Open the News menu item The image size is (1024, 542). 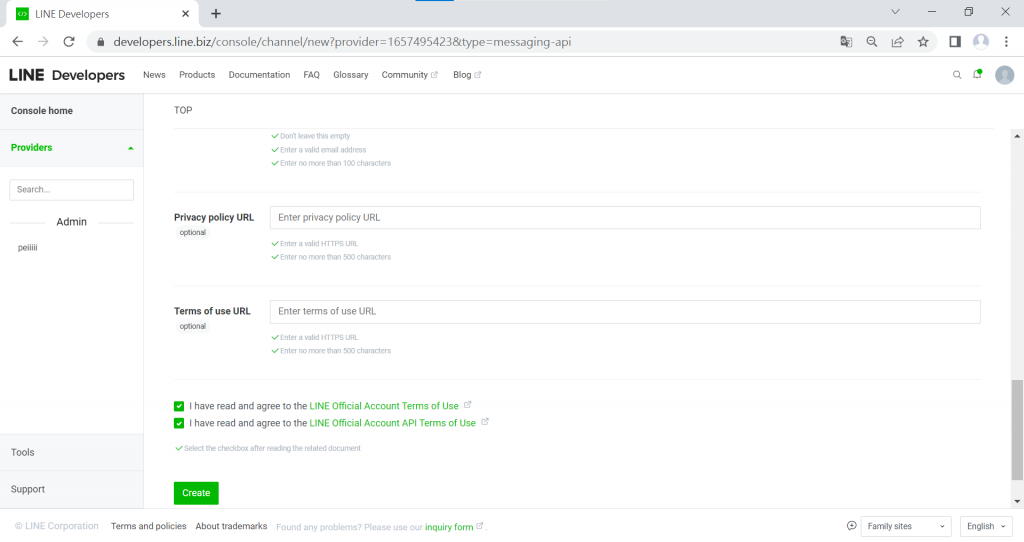coord(154,75)
